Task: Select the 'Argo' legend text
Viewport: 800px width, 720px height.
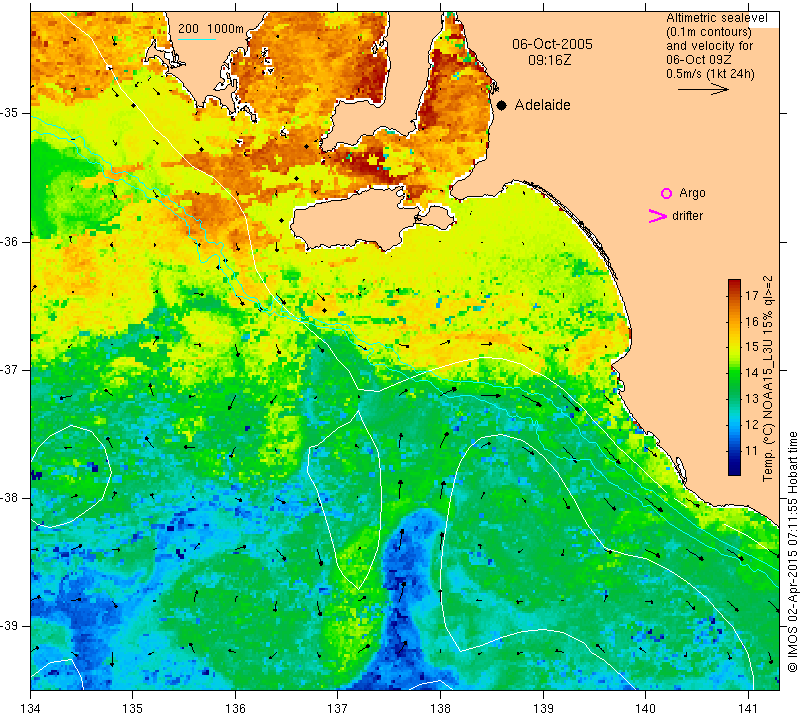Action: pos(692,193)
